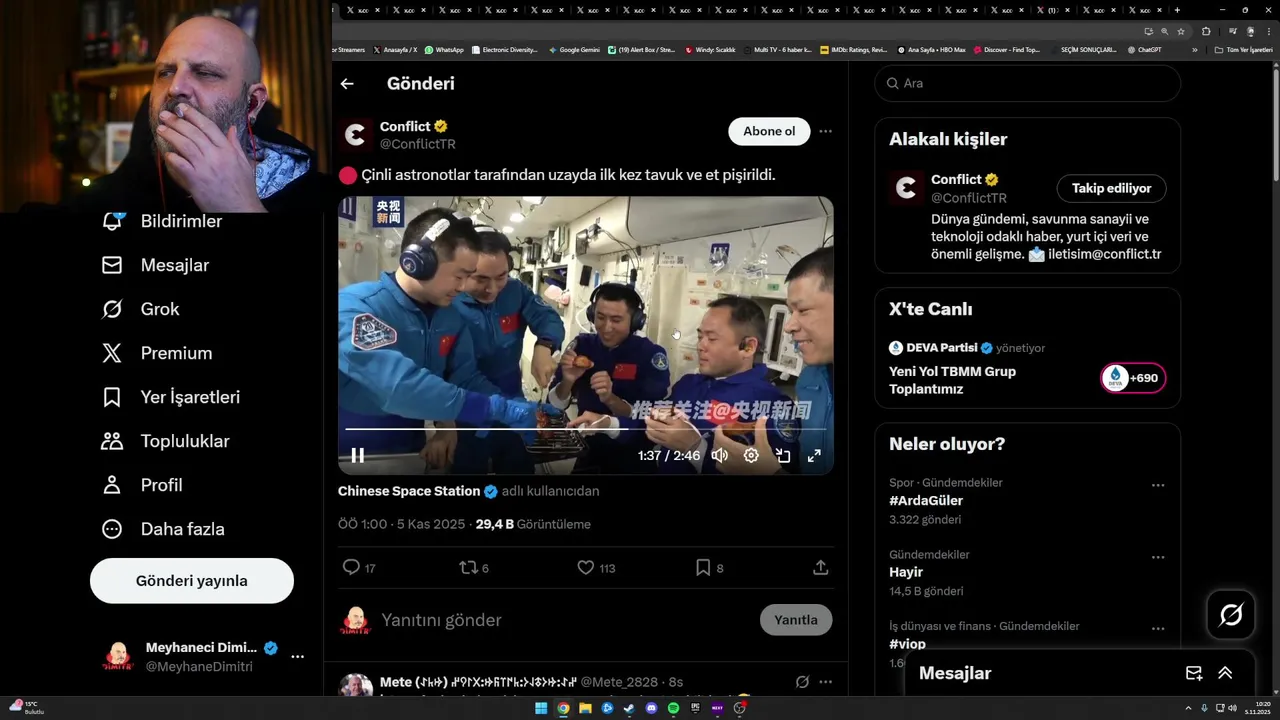
Task: Mute the video with the speaker icon
Action: click(x=719, y=456)
